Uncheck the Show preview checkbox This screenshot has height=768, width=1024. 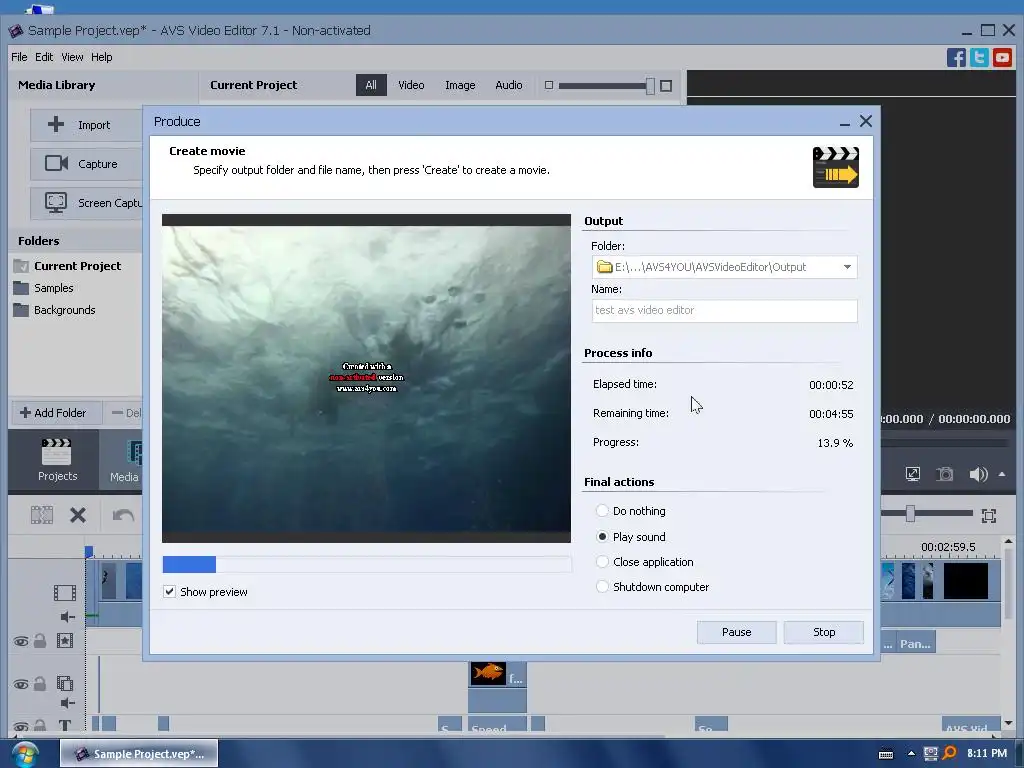point(170,592)
